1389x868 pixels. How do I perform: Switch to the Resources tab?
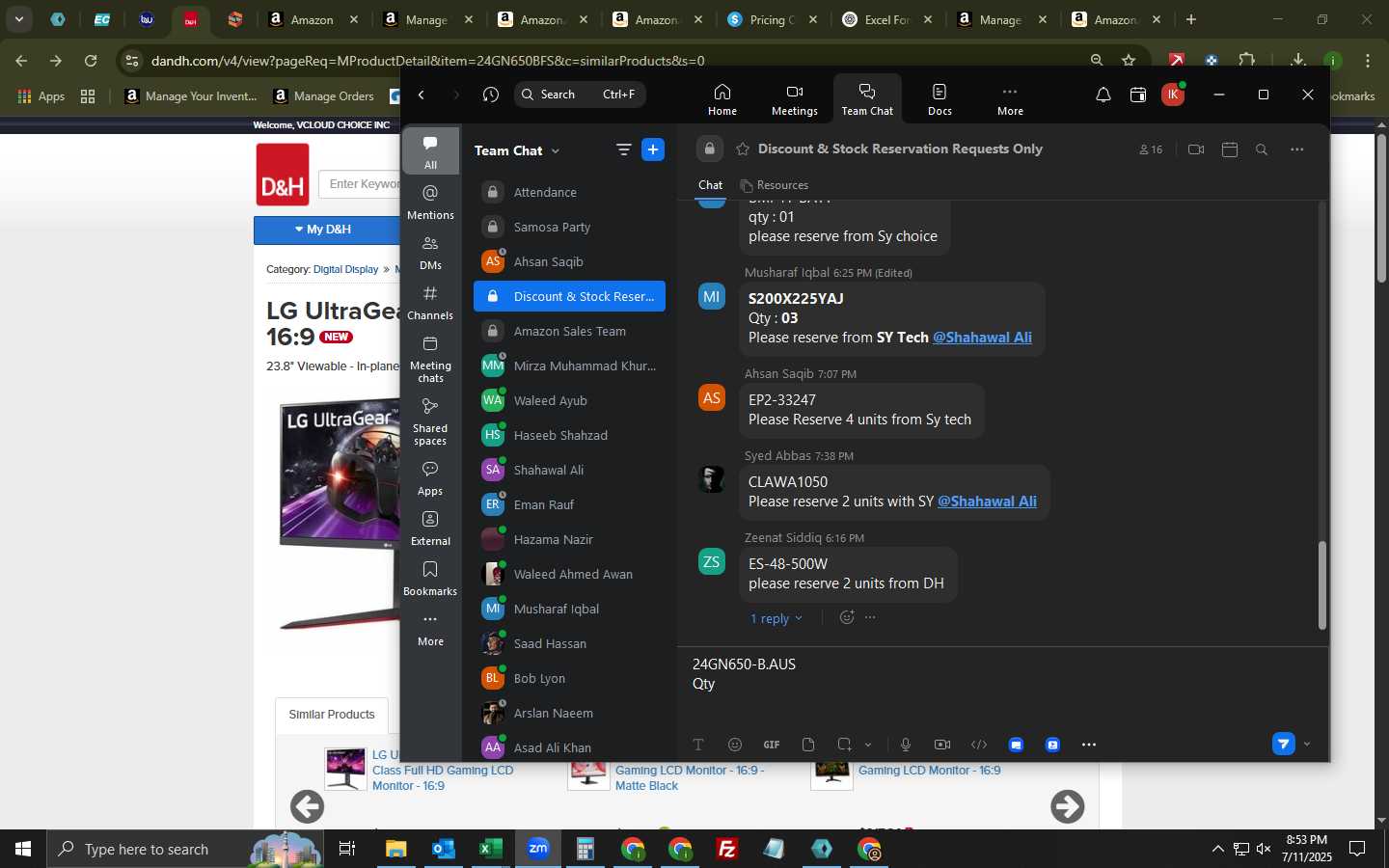(774, 185)
